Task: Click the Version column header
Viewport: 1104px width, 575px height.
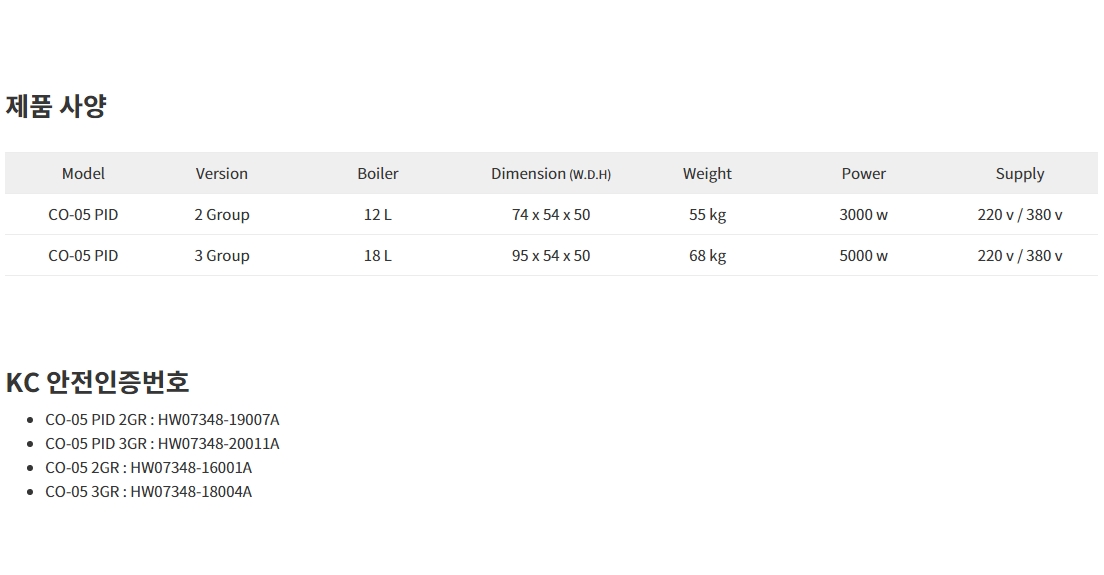Action: pos(221,173)
